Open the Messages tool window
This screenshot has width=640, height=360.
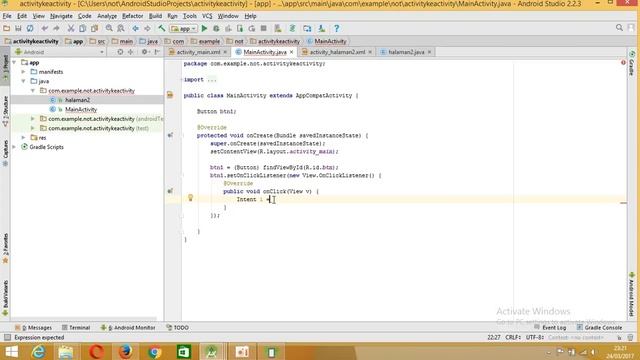pyautogui.click(x=33, y=327)
